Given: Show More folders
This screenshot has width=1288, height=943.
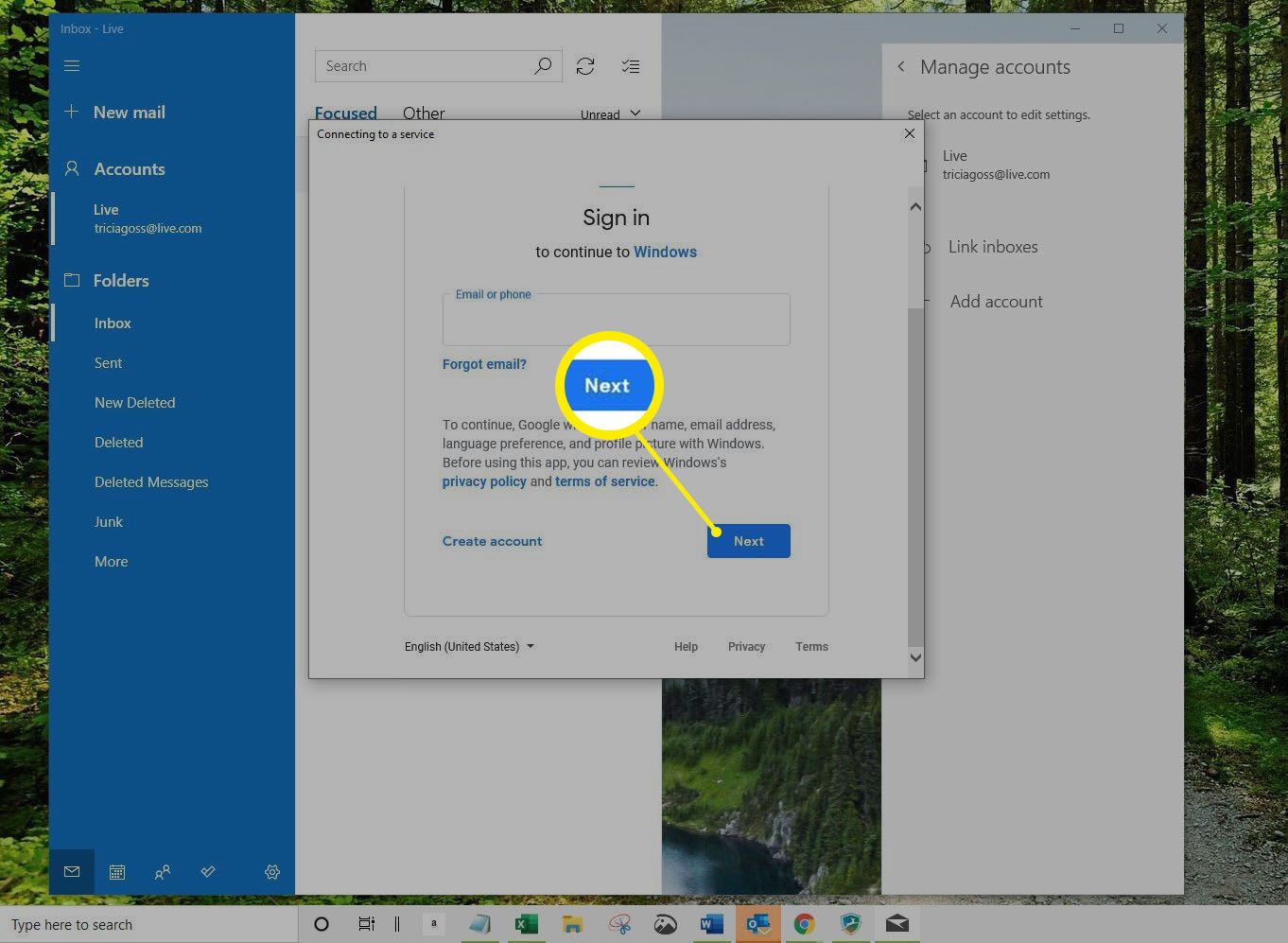Looking at the screenshot, I should [x=111, y=562].
